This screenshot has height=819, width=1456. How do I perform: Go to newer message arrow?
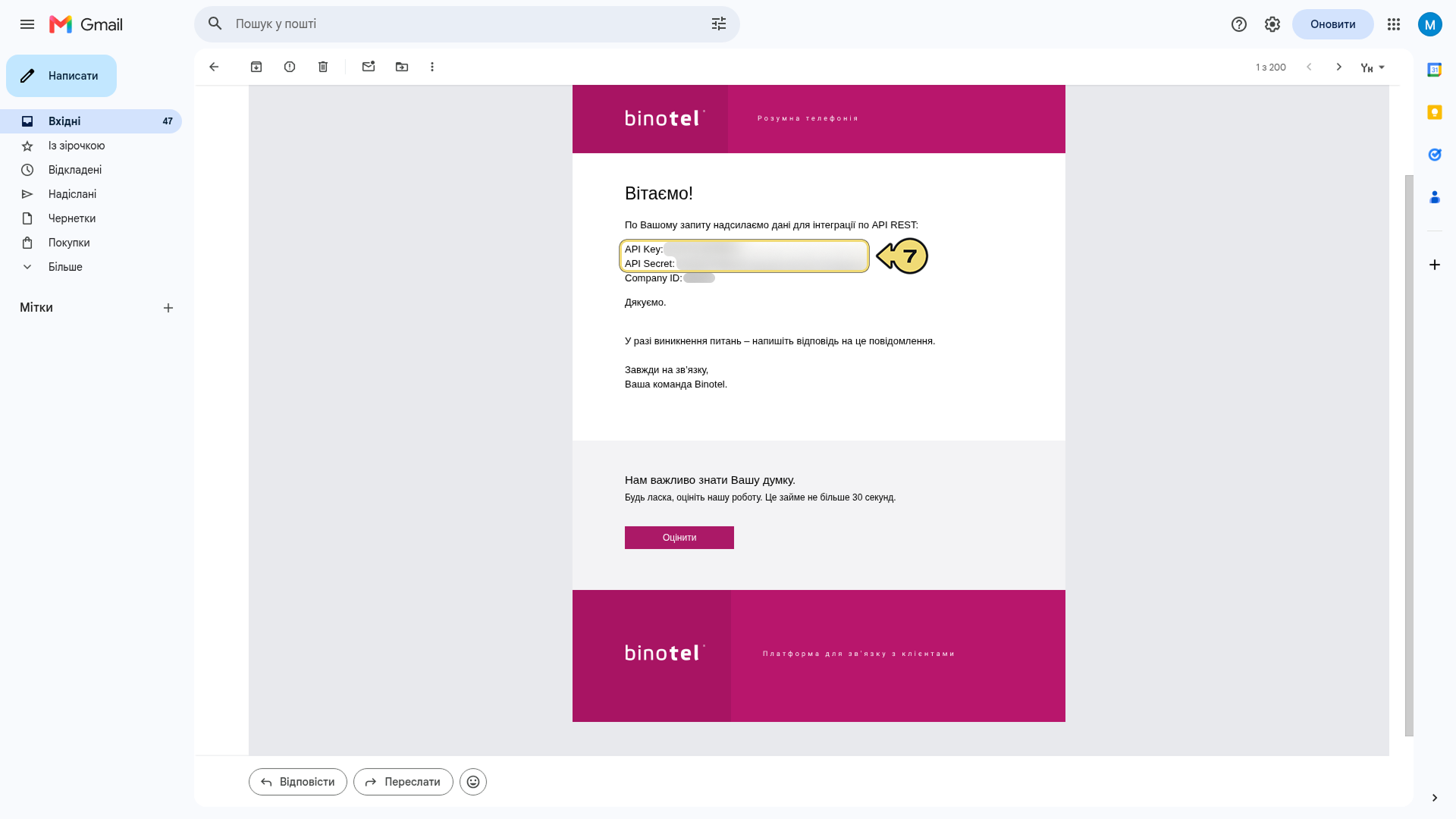coord(1309,67)
